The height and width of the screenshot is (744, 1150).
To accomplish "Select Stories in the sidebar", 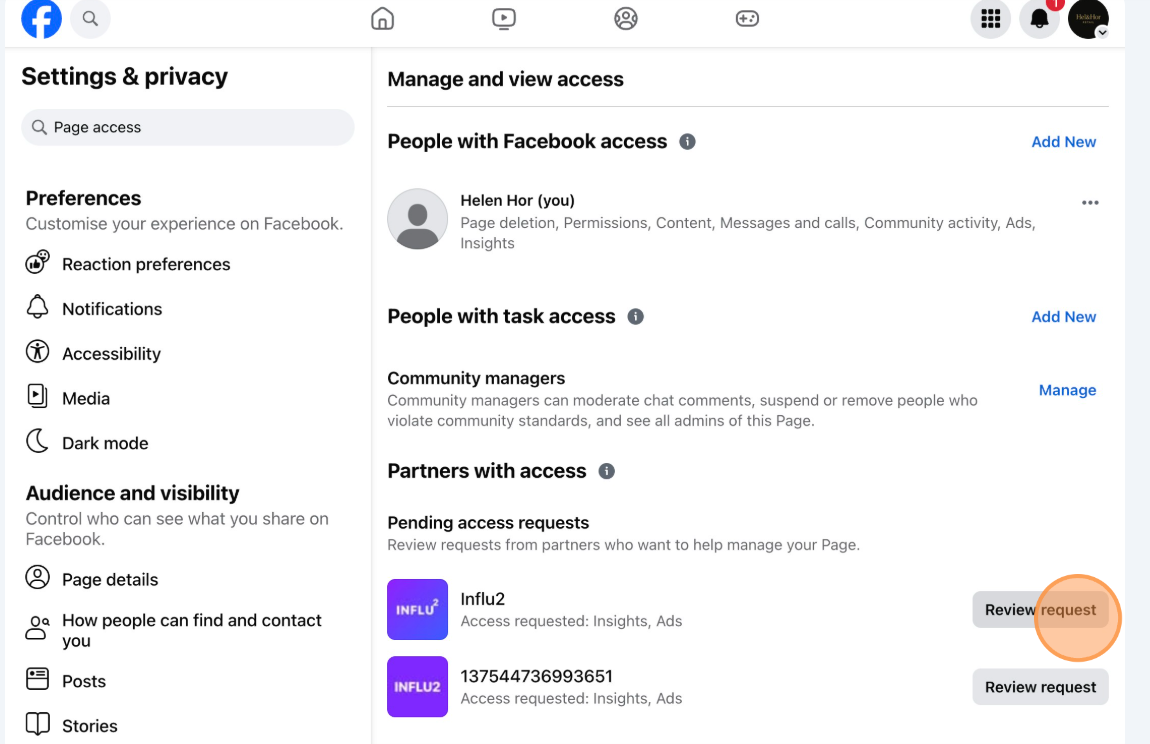I will [90, 724].
